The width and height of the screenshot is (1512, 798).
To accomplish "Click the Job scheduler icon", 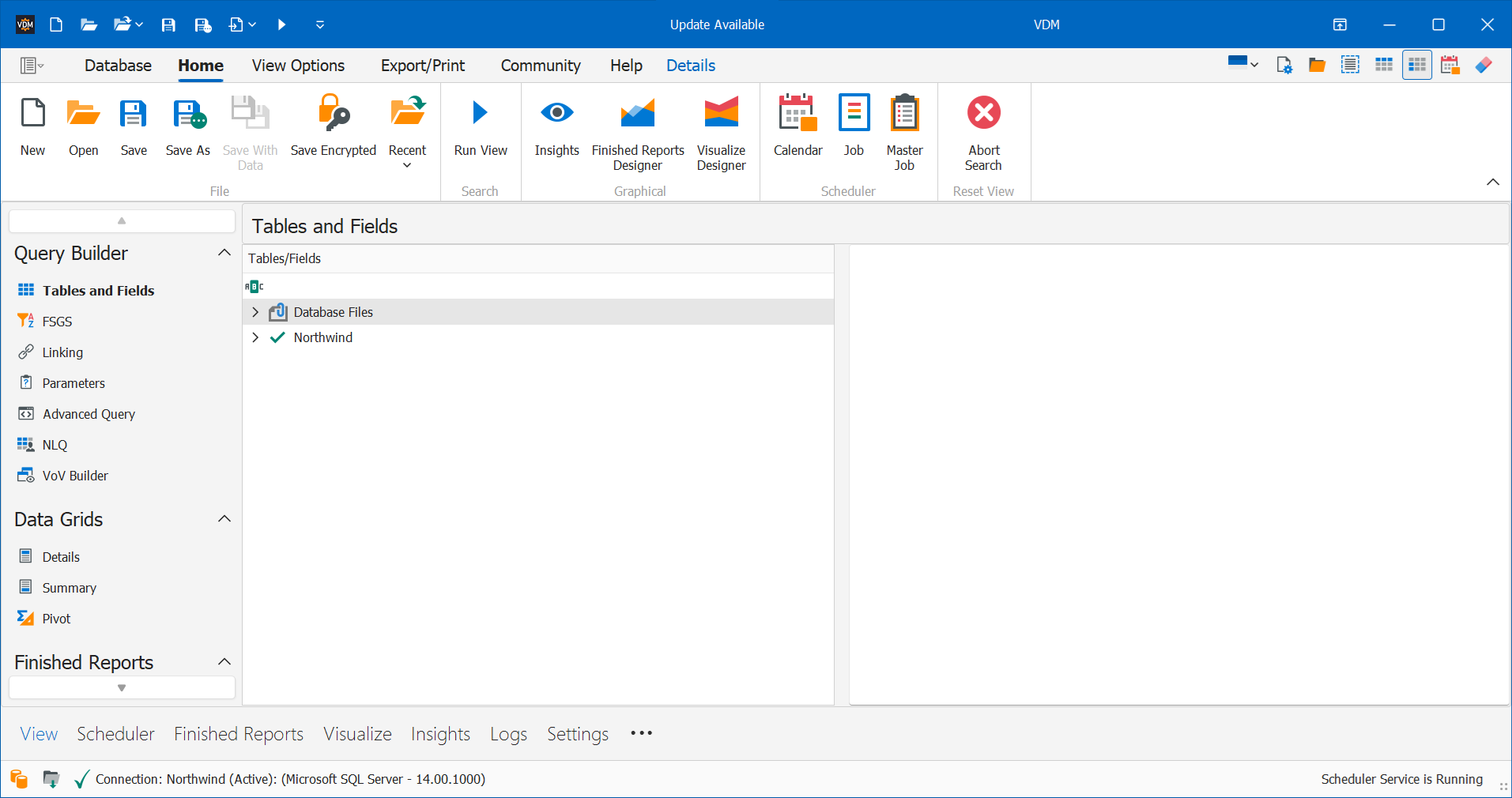I will (854, 112).
